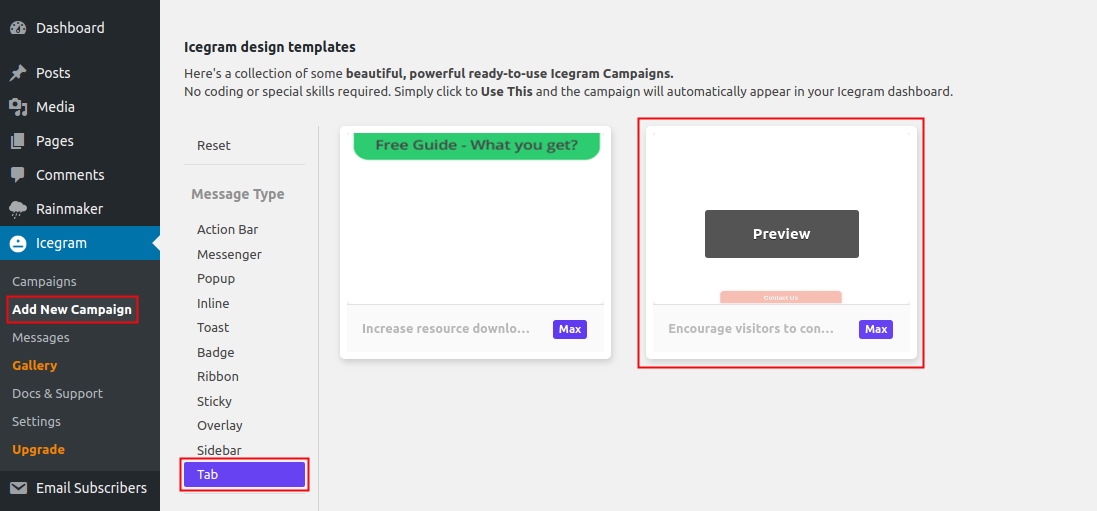The image size is (1097, 511).
Task: Click the Dashboard gauge icon
Action: [x=18, y=28]
